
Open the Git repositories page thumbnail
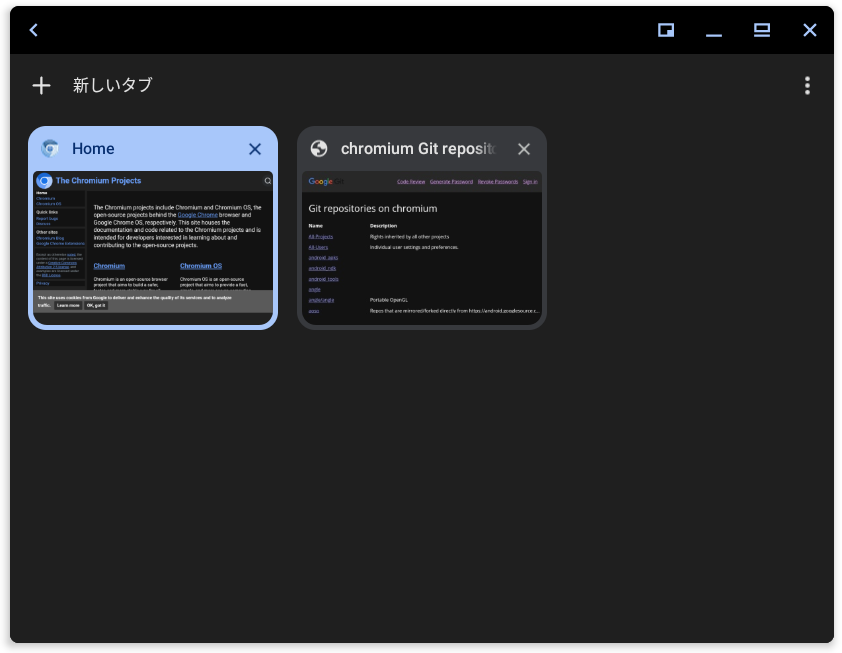coord(421,247)
